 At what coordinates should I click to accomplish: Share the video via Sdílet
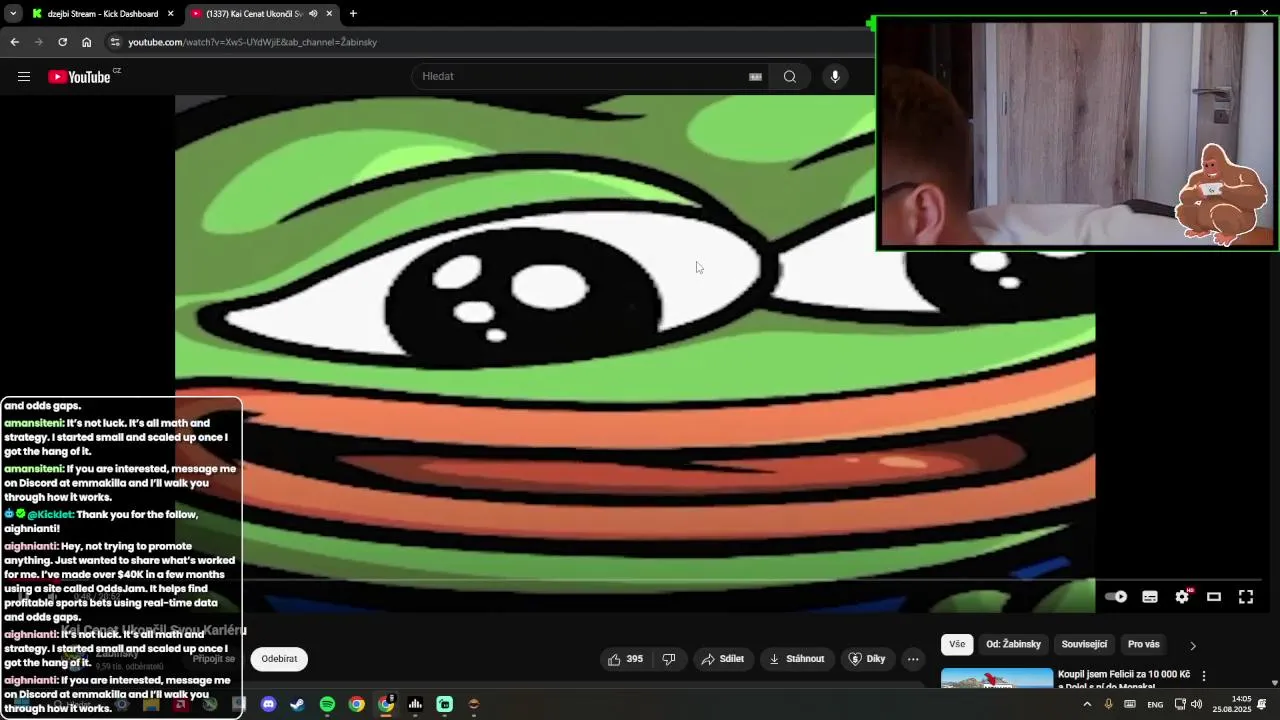click(x=723, y=659)
